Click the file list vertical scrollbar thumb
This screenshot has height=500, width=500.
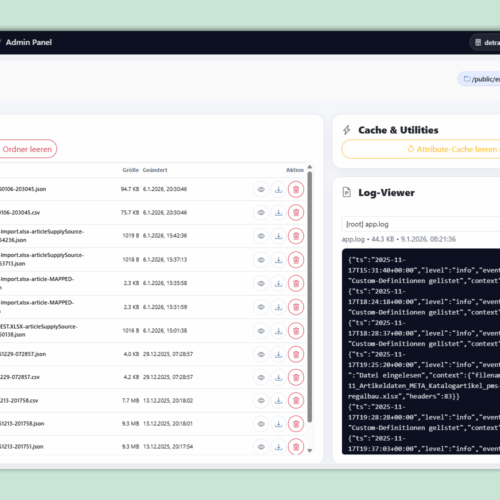coord(310,297)
